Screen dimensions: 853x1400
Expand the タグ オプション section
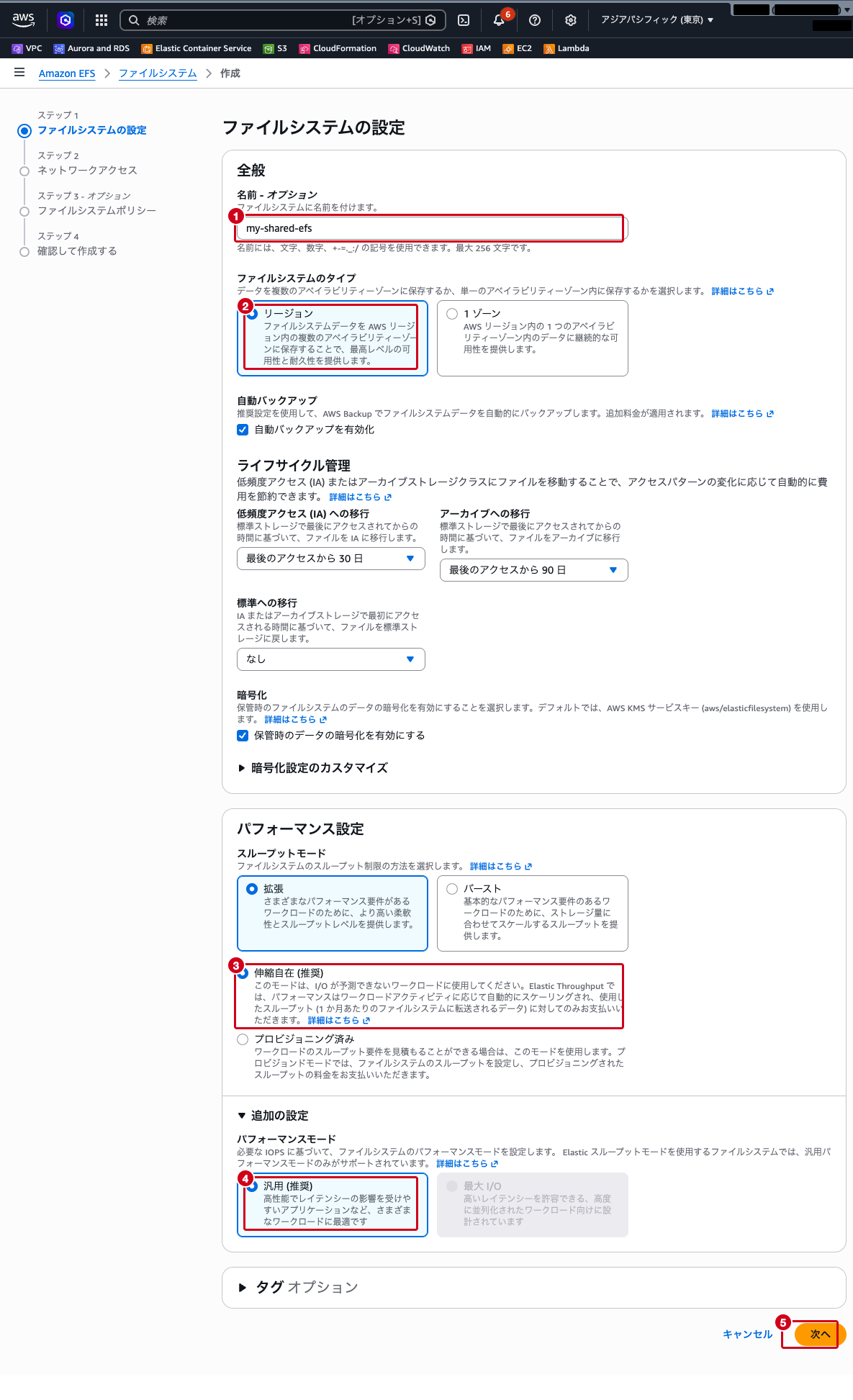[x=298, y=1287]
